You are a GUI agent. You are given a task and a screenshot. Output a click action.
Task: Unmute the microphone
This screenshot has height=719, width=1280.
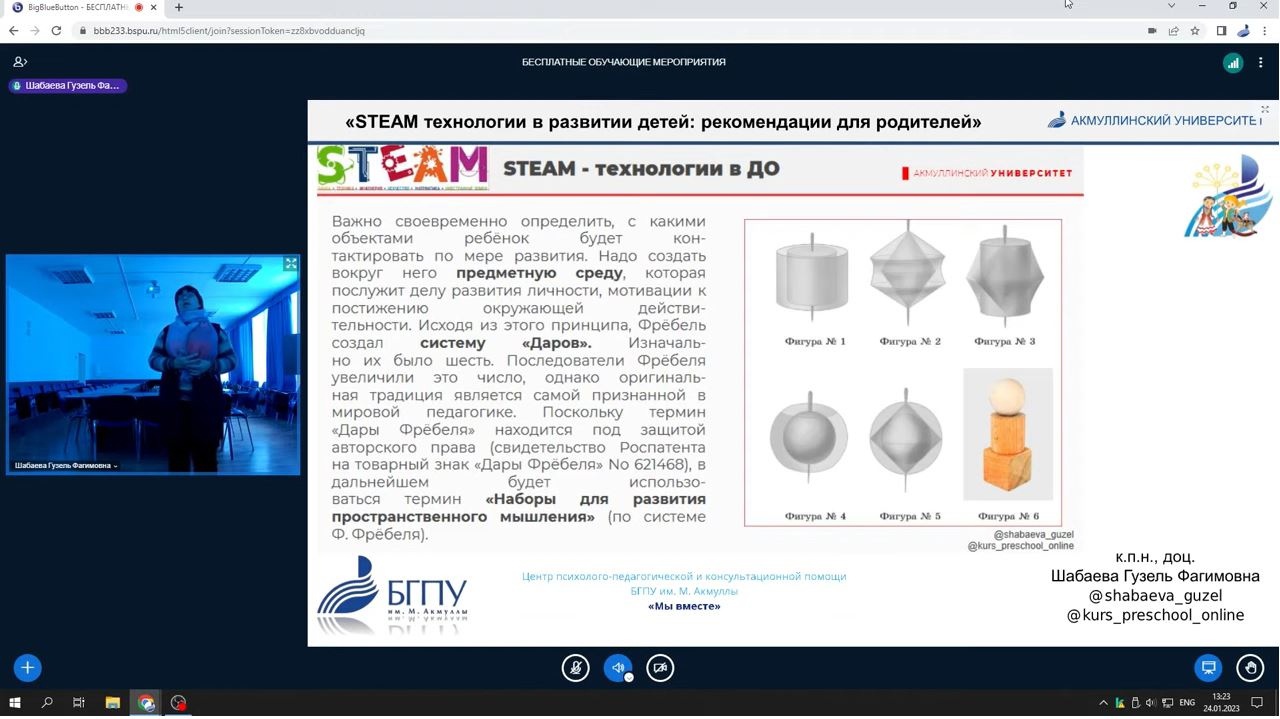tap(575, 668)
